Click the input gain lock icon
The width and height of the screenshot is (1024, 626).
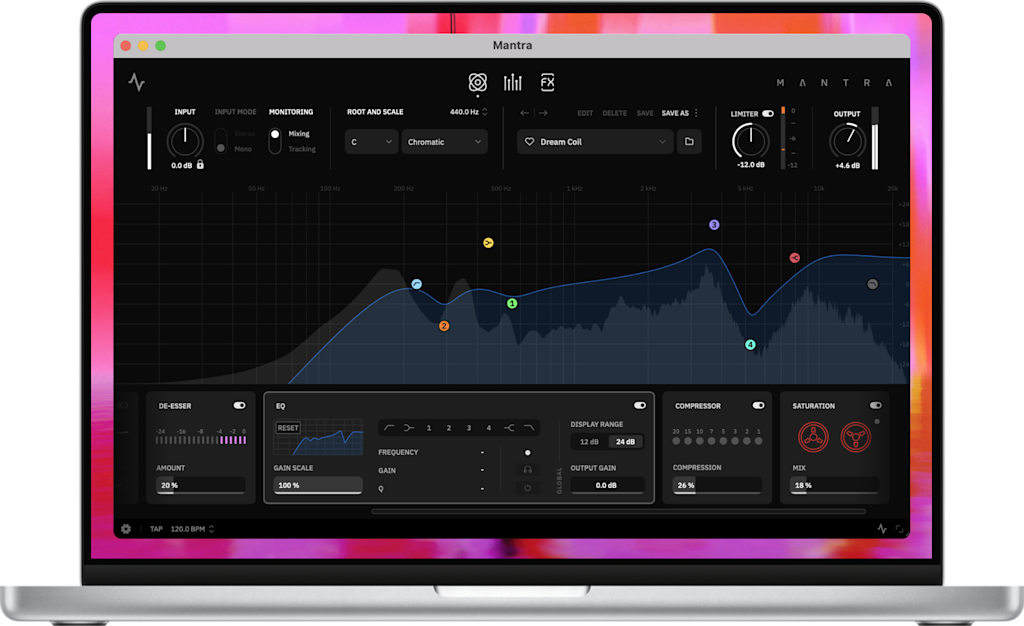click(200, 165)
